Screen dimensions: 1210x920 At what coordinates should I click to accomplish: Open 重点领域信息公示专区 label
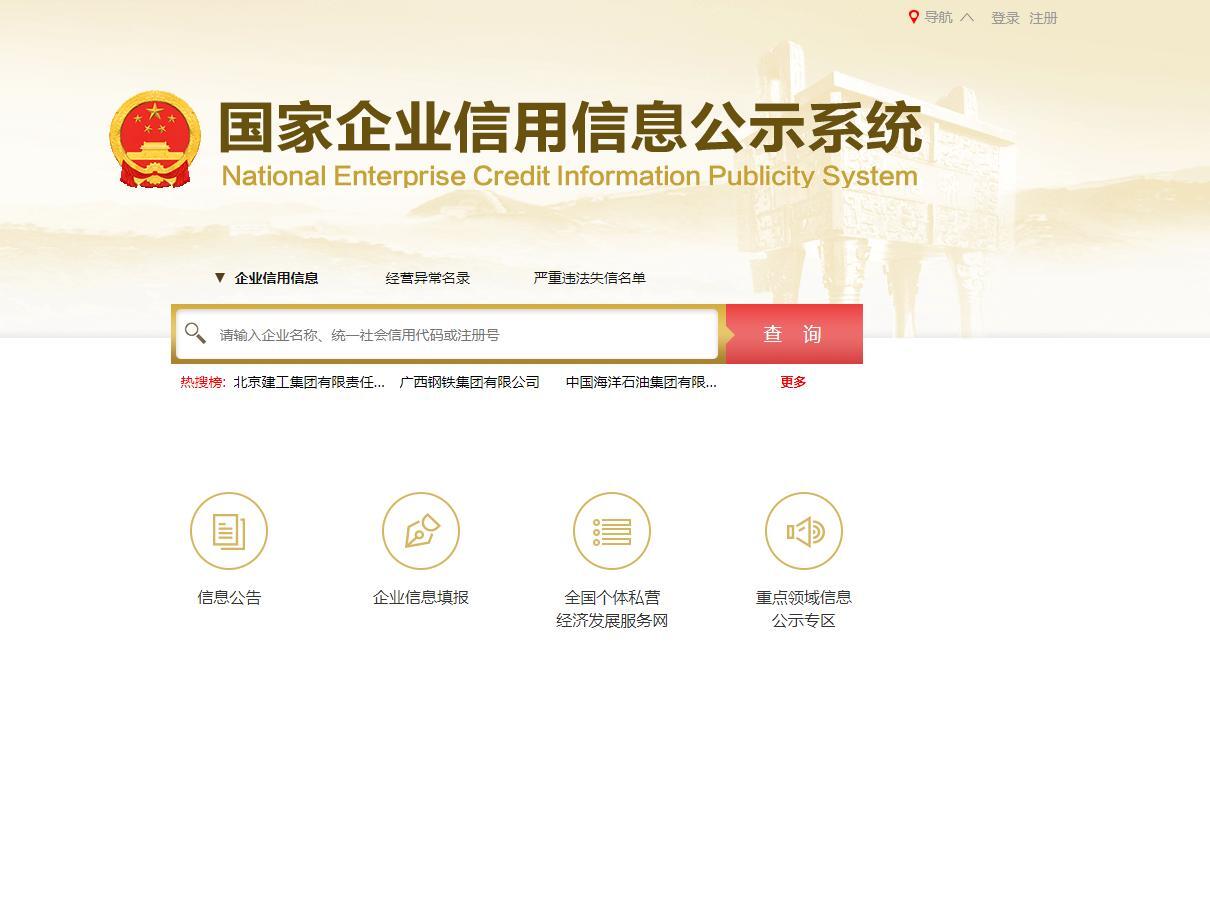(x=804, y=609)
